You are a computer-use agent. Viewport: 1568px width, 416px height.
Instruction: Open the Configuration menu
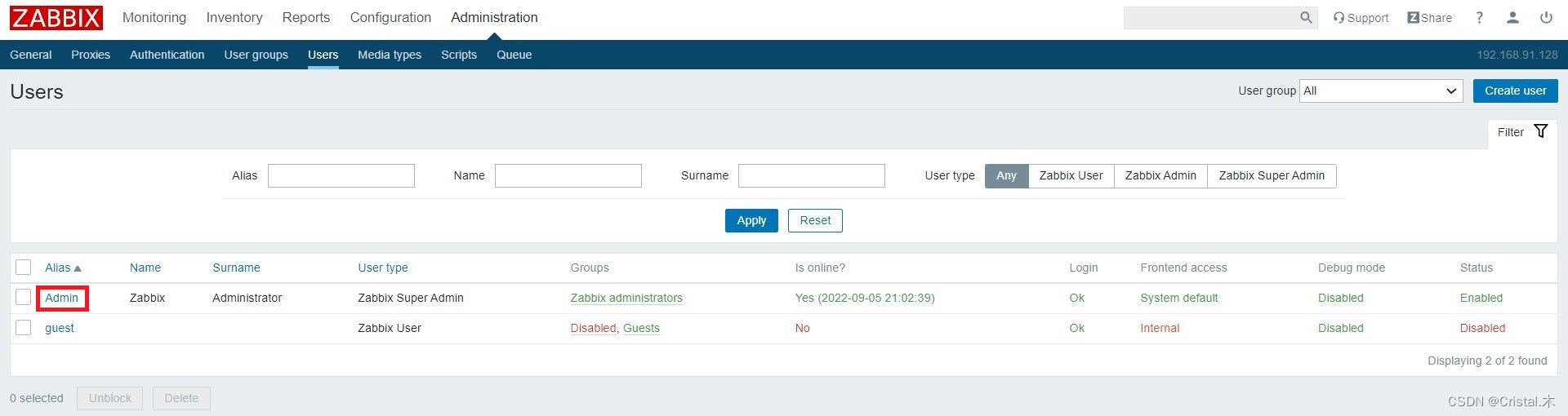pyautogui.click(x=390, y=17)
